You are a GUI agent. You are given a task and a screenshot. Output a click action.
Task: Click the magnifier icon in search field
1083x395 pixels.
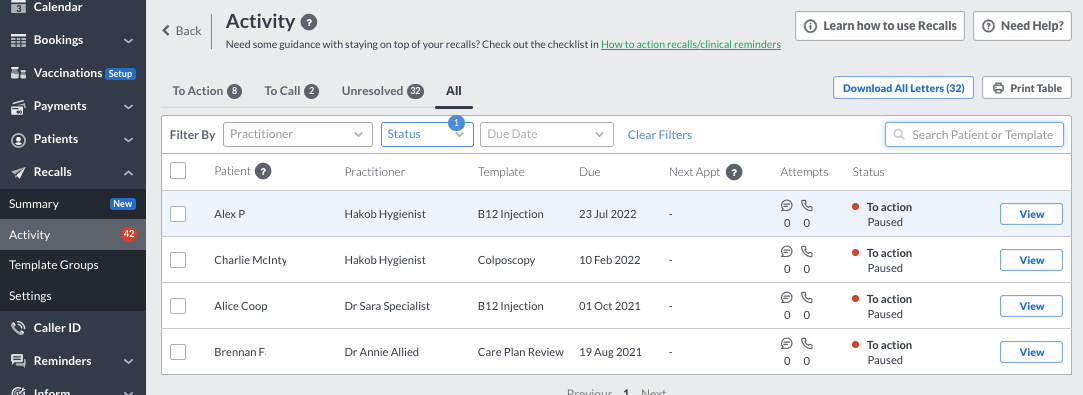899,135
